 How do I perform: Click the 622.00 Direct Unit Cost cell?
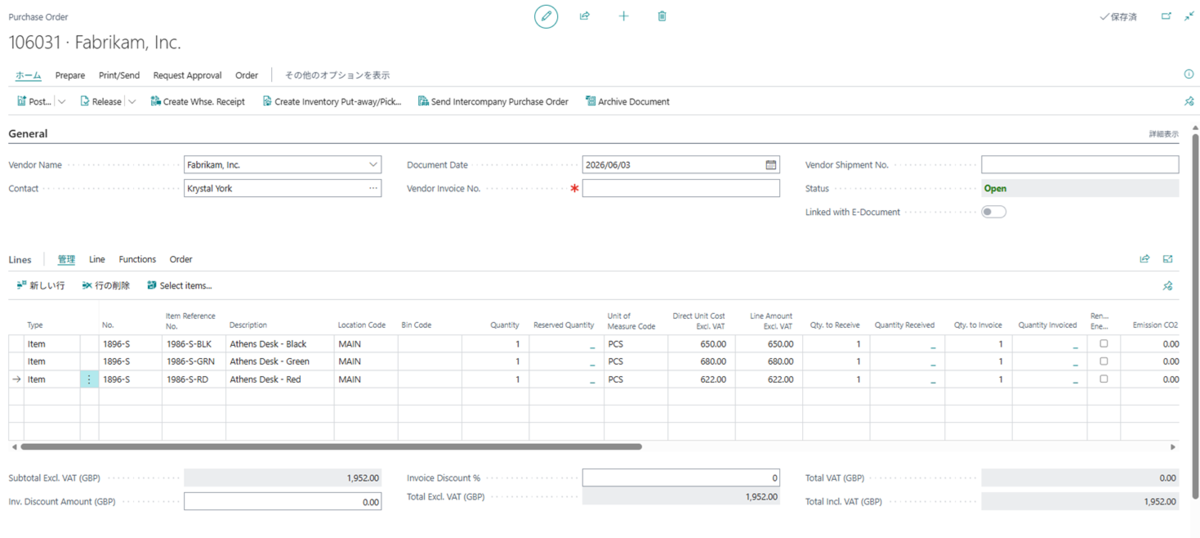click(702, 379)
